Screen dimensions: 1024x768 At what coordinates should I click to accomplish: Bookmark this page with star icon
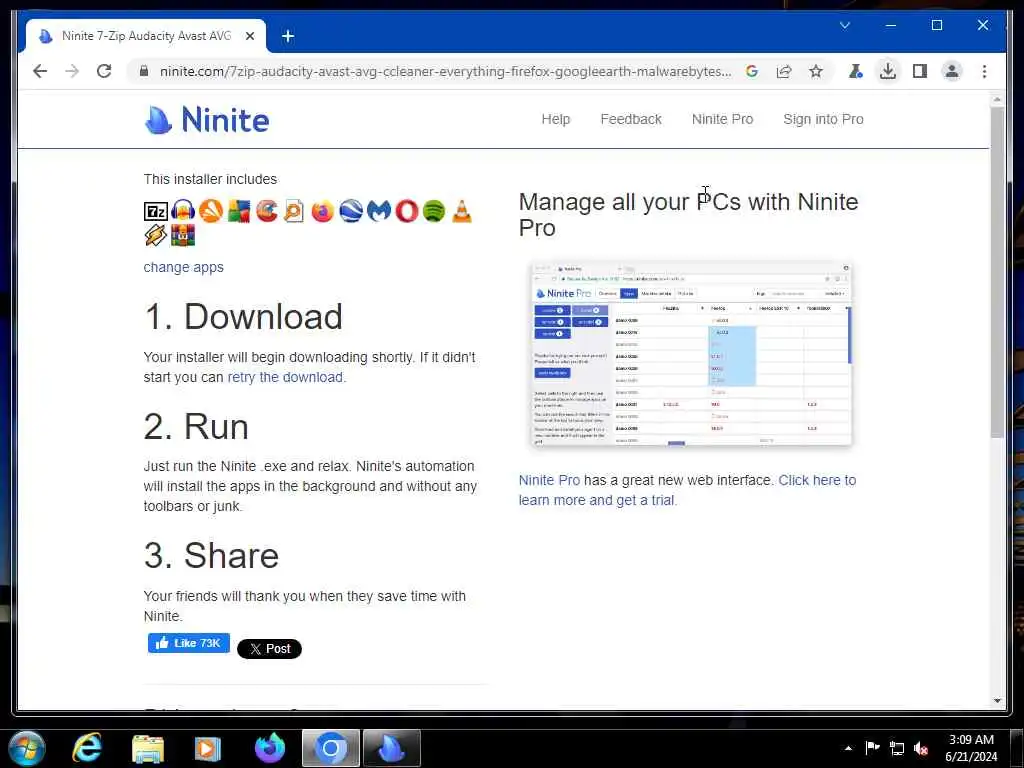tap(816, 71)
